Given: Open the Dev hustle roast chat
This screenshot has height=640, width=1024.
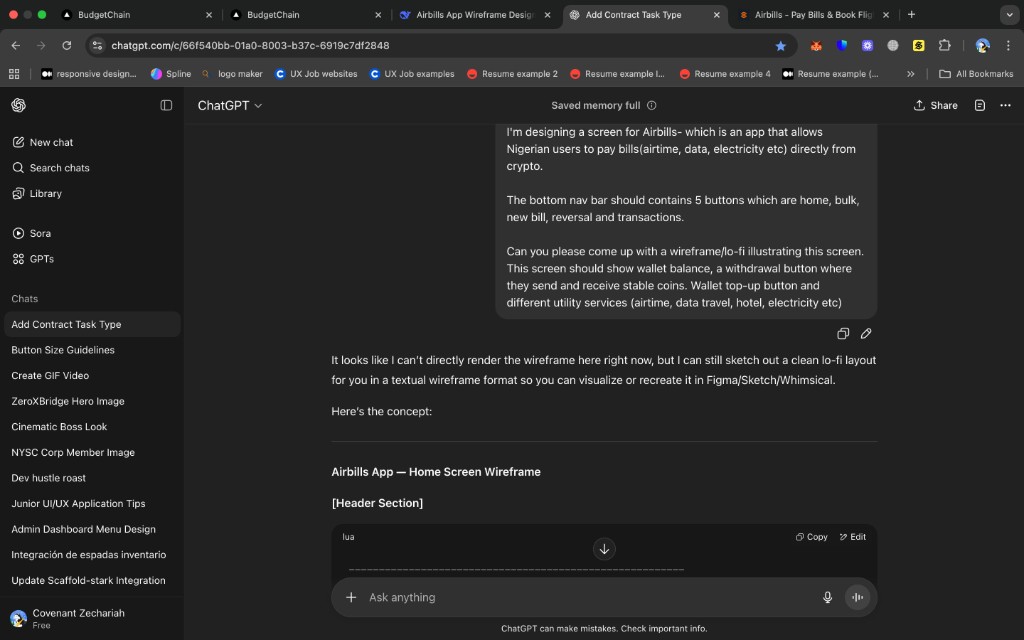Looking at the screenshot, I should pyautogui.click(x=92, y=478).
